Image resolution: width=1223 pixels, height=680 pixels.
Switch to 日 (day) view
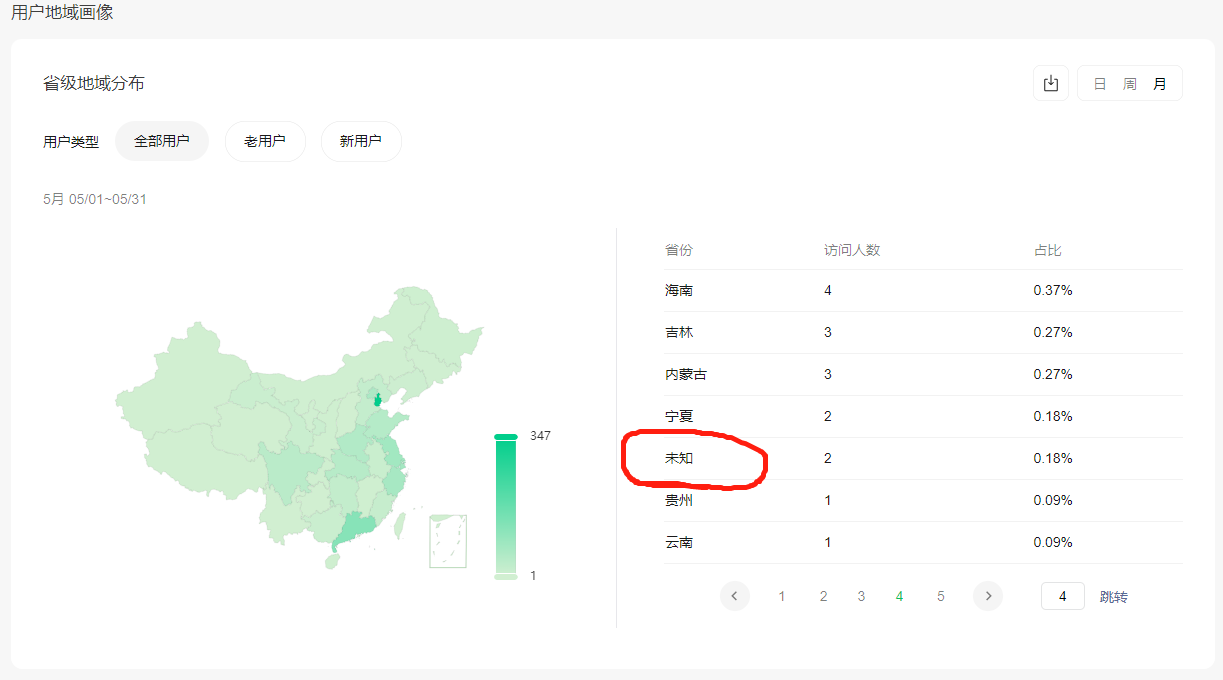coord(1100,84)
